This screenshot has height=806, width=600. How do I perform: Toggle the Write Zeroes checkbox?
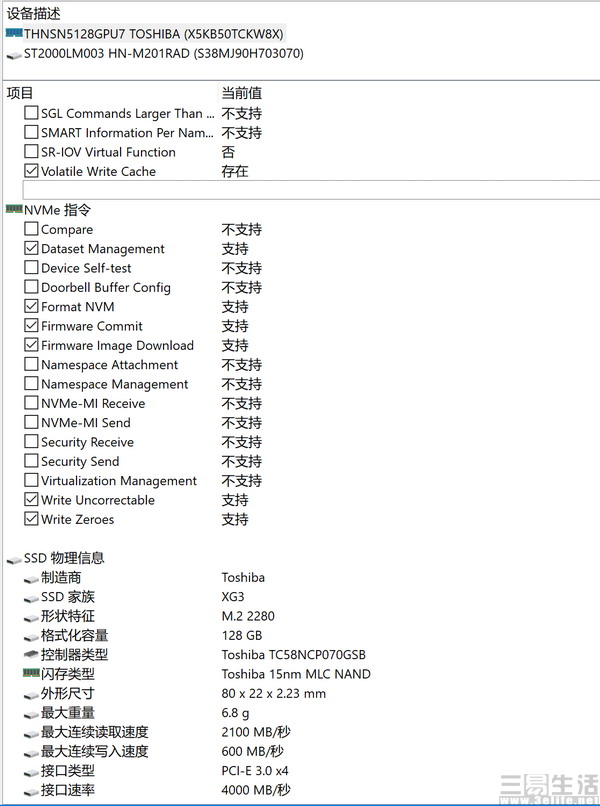[x=32, y=520]
